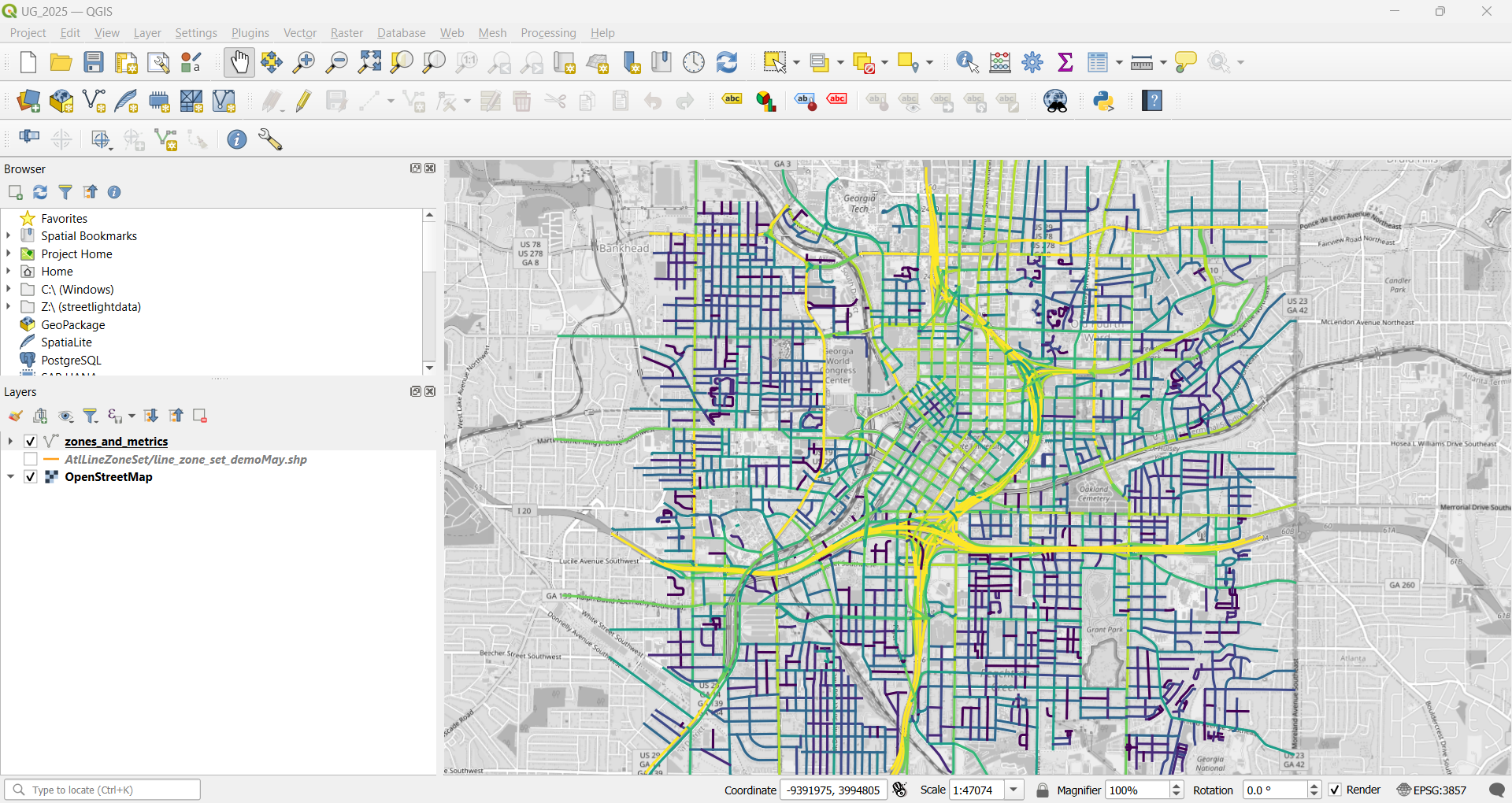Toggle the Render checkbox in status bar
This screenshot has height=803, width=1512.
tap(1335, 790)
